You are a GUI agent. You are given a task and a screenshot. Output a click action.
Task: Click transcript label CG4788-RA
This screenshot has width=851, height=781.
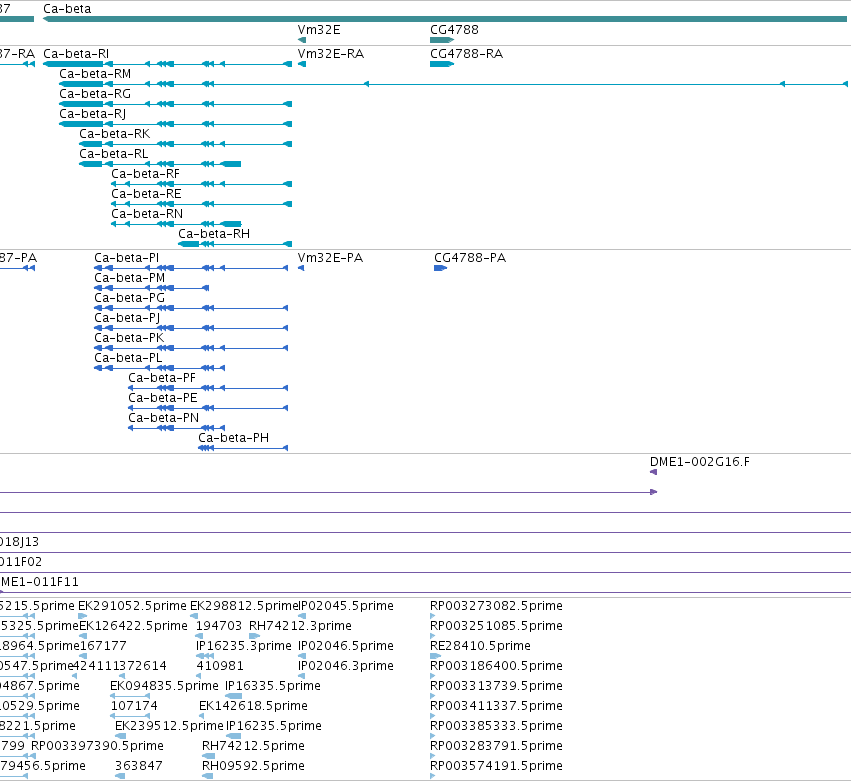467,54
